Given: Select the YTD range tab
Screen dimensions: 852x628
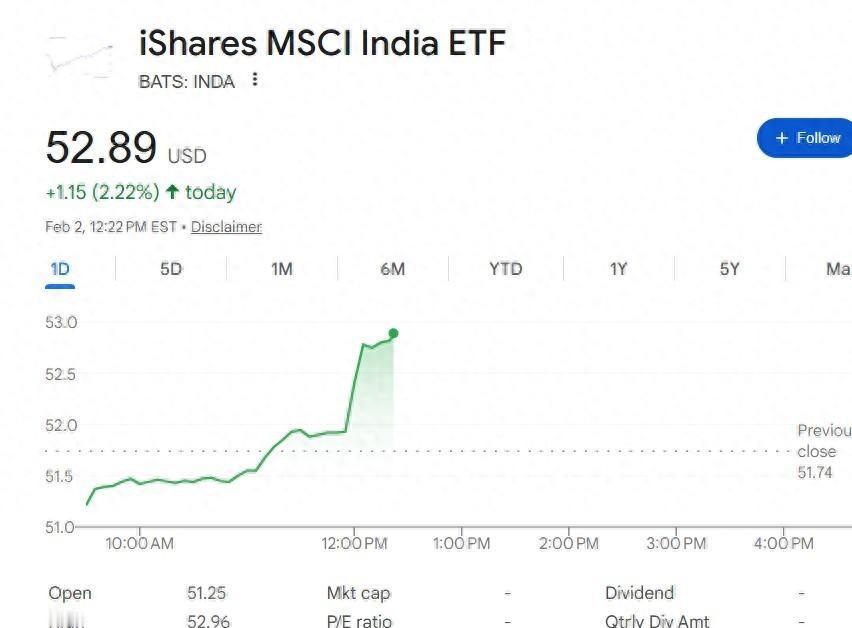Looking at the screenshot, I should [505, 269].
